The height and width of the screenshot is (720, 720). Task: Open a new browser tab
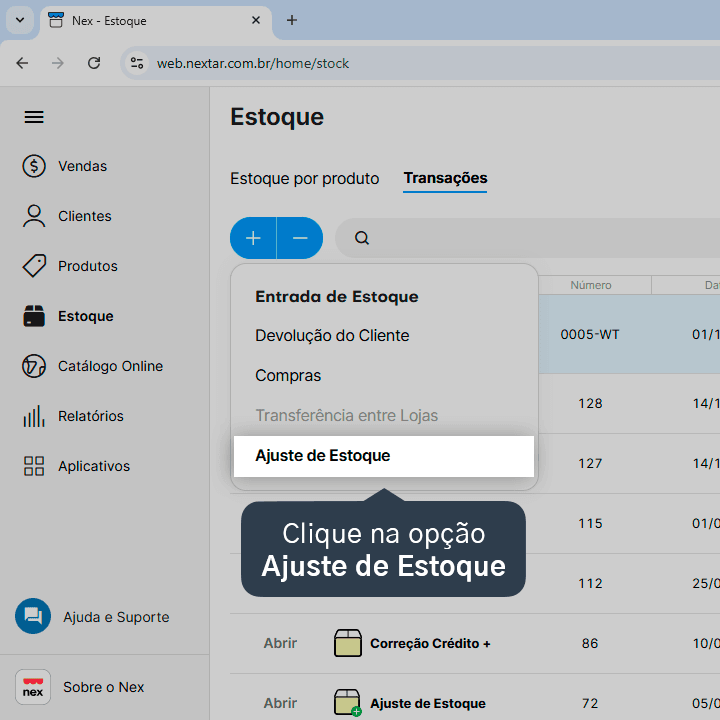292,20
